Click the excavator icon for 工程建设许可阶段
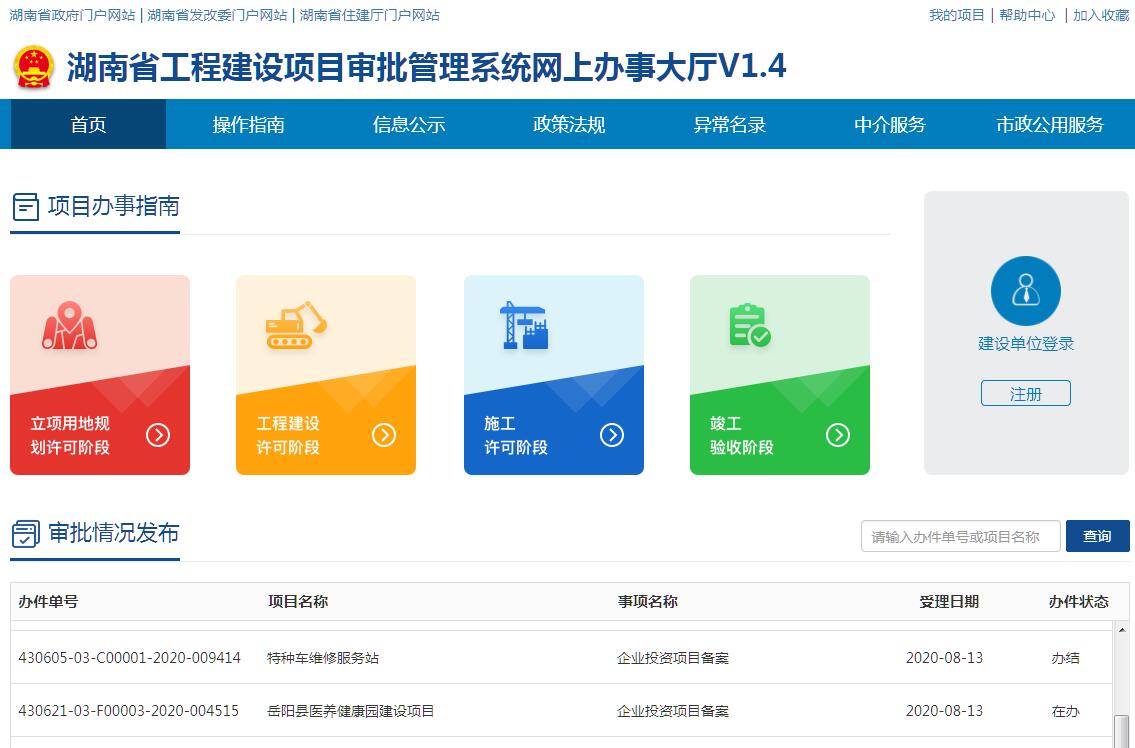The height and width of the screenshot is (748, 1135). pos(296,325)
